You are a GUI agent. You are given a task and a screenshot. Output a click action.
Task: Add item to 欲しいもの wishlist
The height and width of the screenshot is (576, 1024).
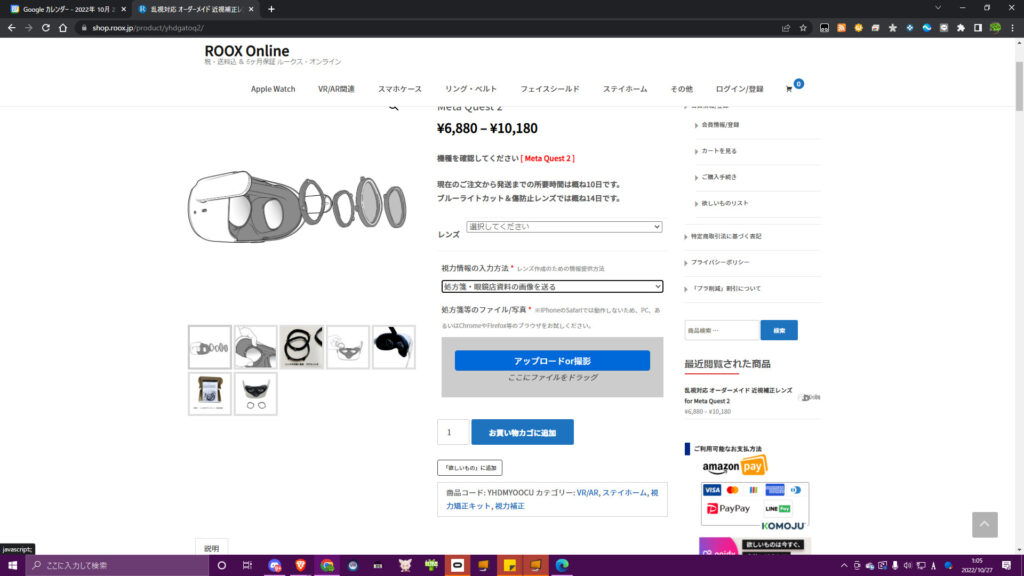(x=470, y=468)
